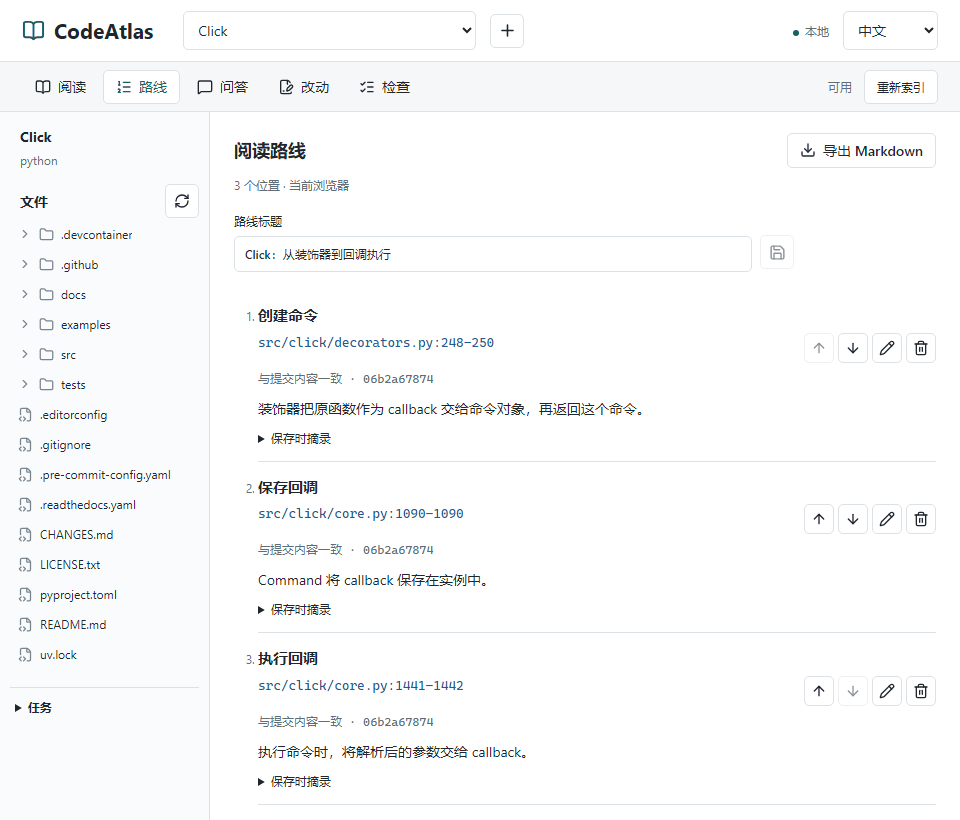Move 创建命令 step down
Image resolution: width=960 pixels, height=820 pixels.
click(853, 348)
